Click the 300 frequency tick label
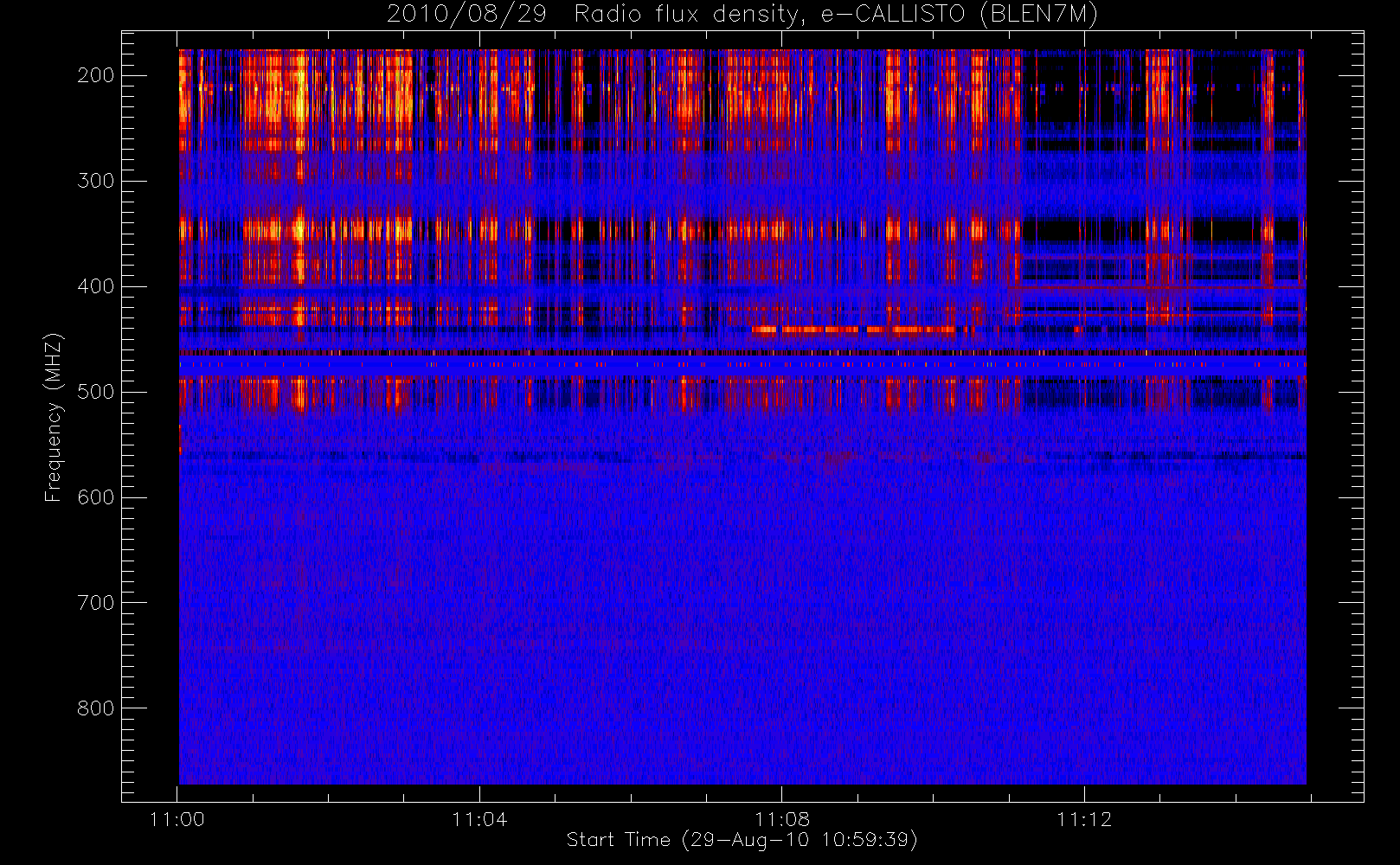Viewport: 1400px width, 865px height. point(96,181)
